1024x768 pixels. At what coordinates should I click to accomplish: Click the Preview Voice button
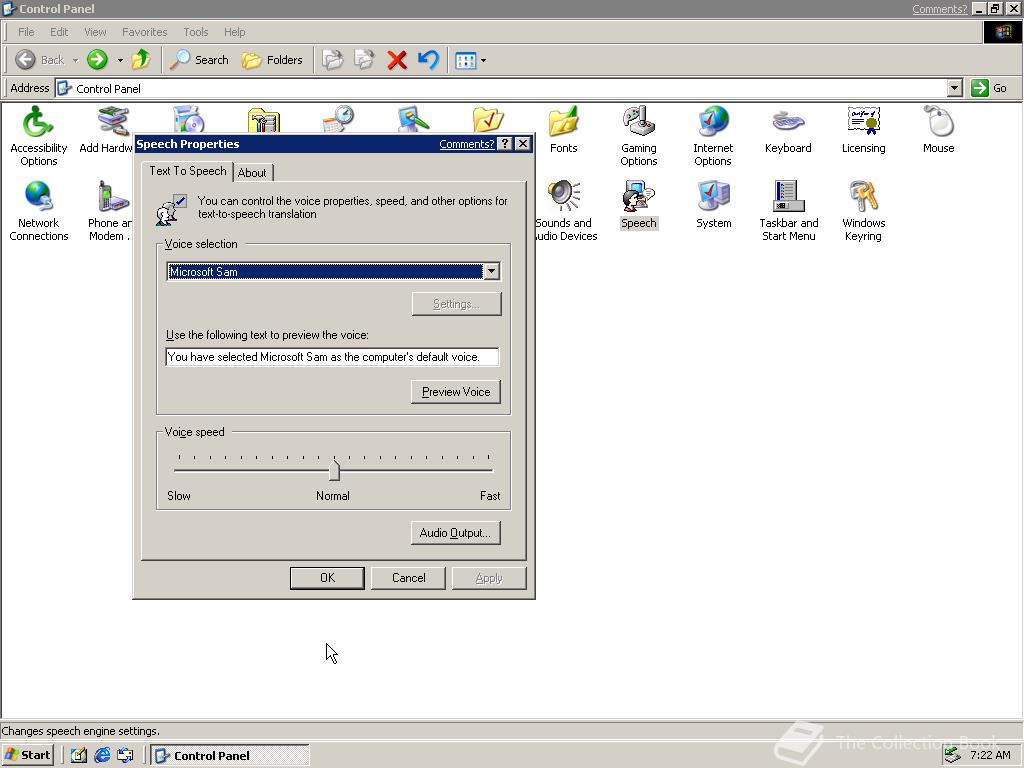click(x=456, y=392)
